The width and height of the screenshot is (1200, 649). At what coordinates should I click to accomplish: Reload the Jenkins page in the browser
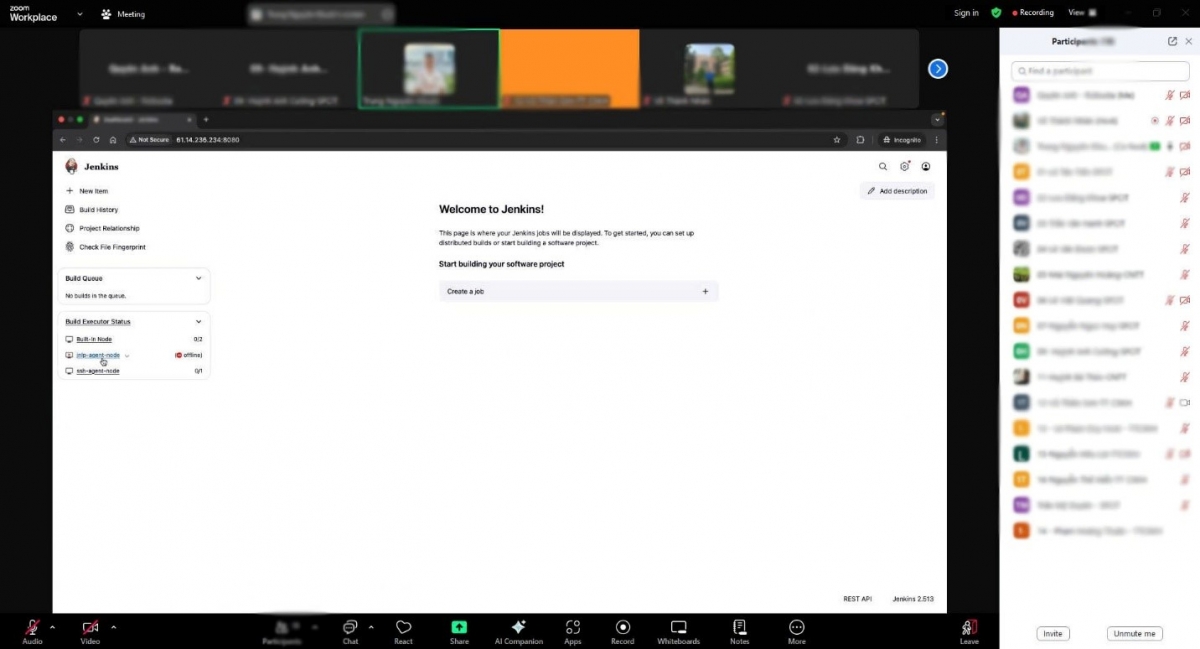point(96,140)
